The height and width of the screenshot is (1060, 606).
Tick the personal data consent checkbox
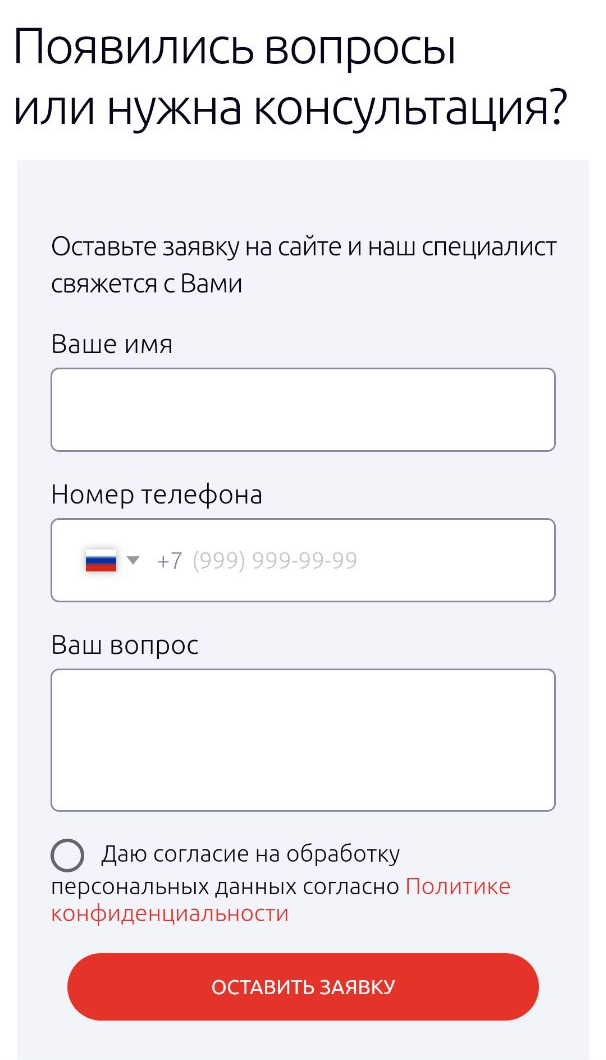(68, 856)
